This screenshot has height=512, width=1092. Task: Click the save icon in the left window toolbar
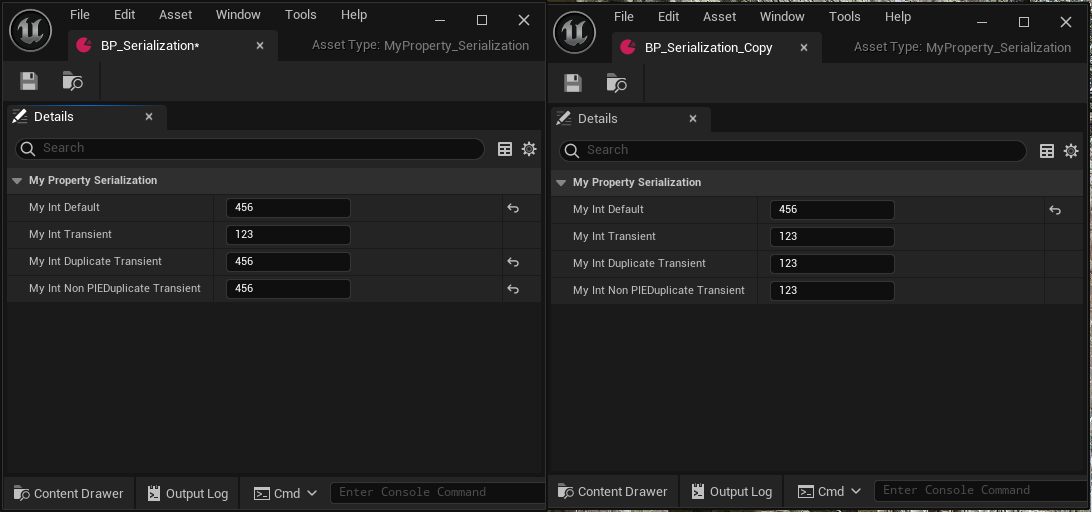pos(29,82)
